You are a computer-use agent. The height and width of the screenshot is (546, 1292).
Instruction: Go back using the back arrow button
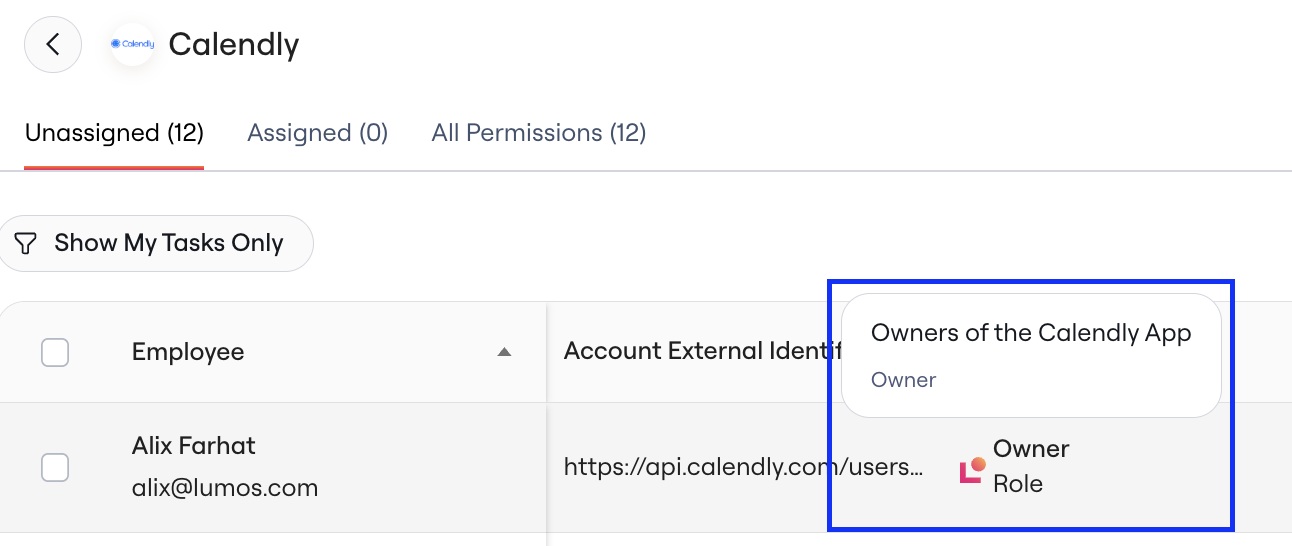53,44
